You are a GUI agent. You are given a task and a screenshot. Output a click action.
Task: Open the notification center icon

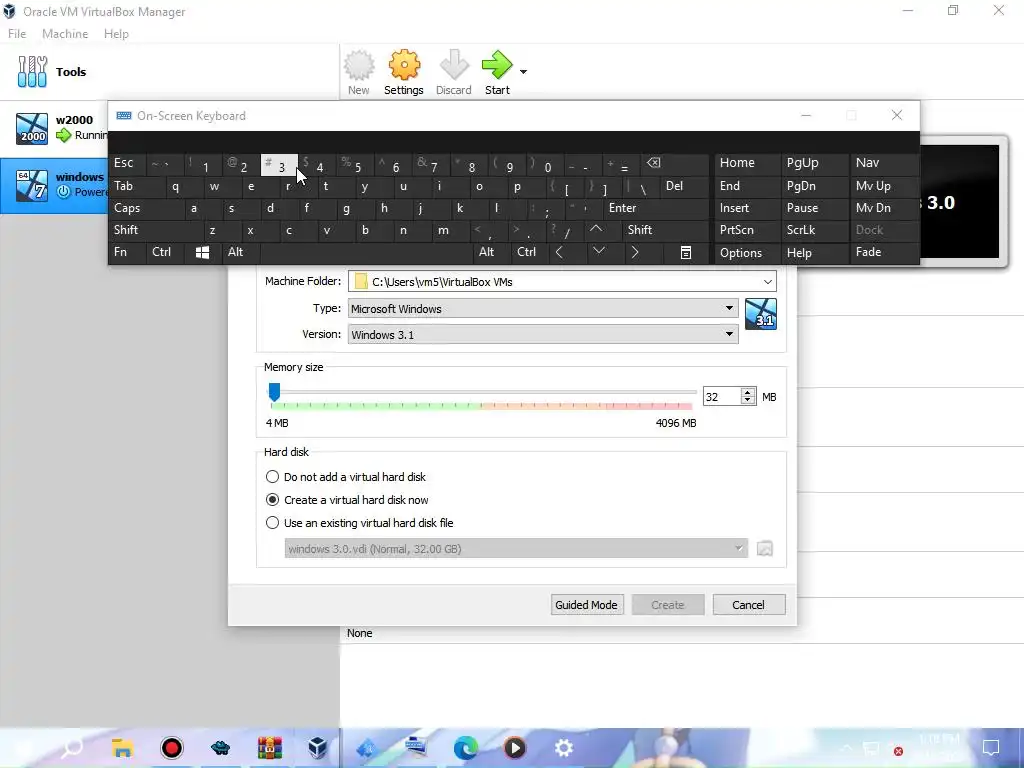[991, 748]
